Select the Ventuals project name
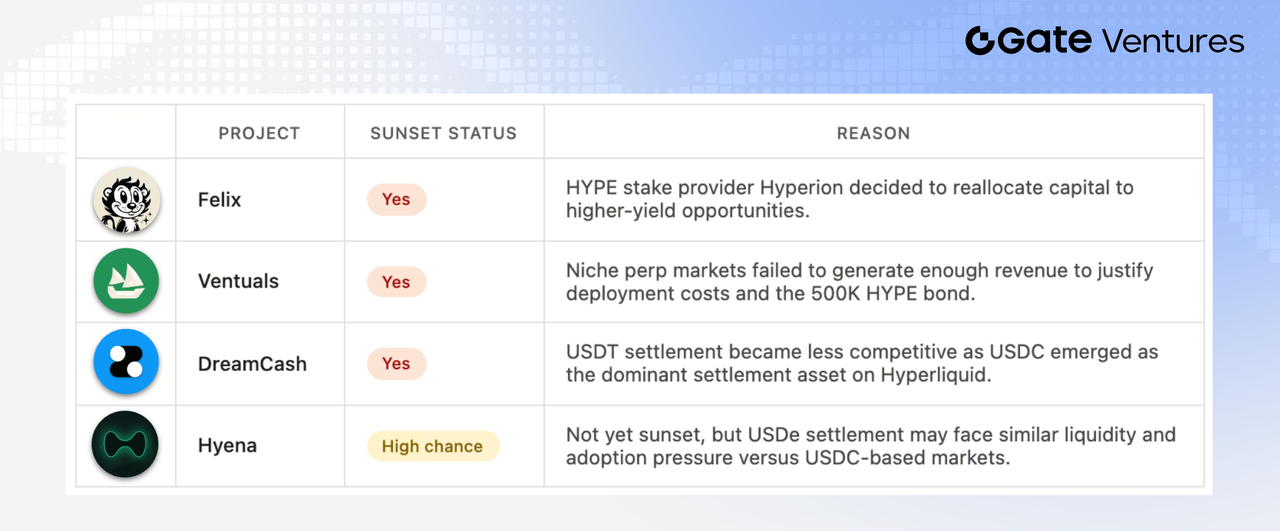This screenshot has width=1280, height=531. pyautogui.click(x=238, y=282)
